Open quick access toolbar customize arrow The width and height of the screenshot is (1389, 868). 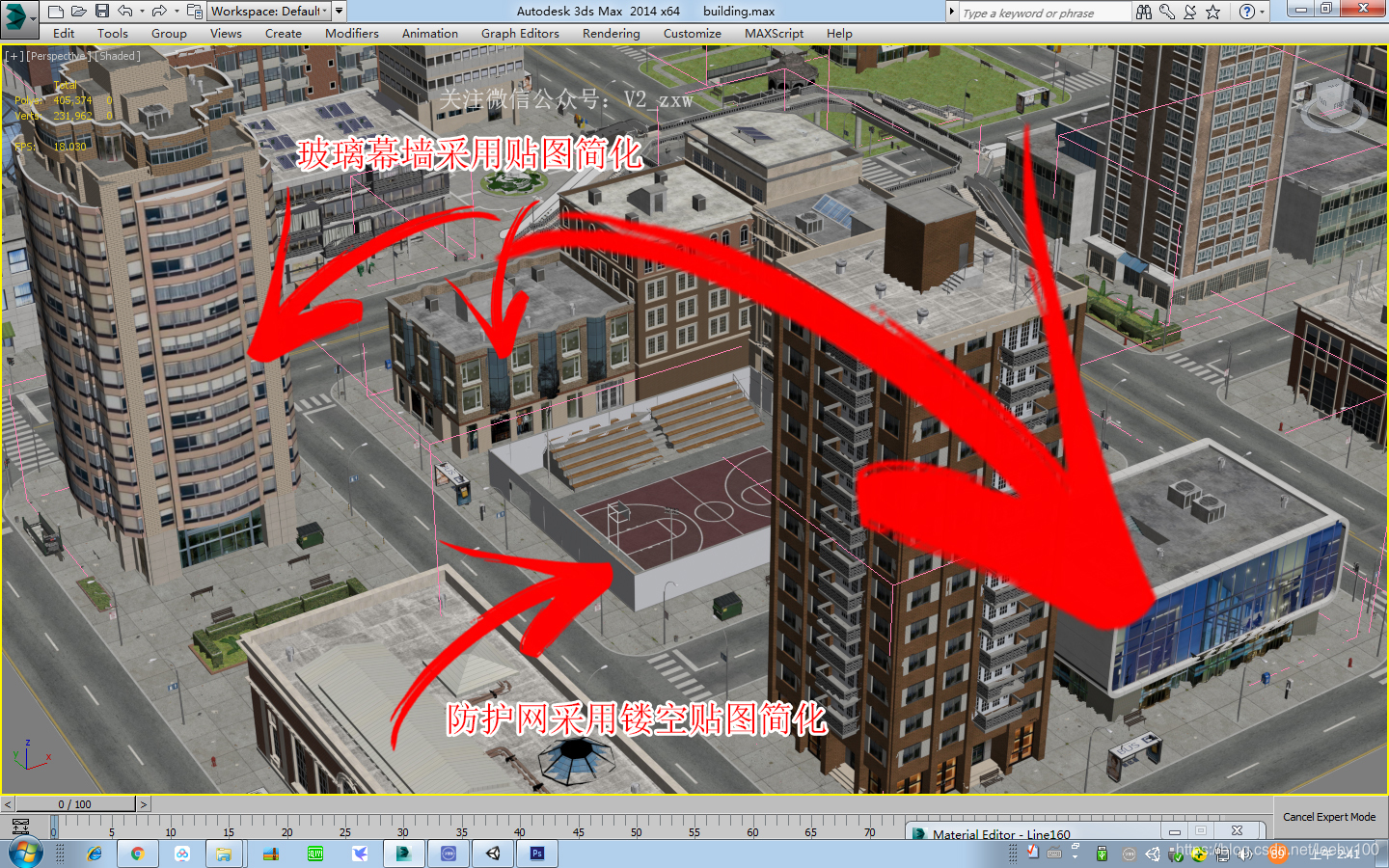tap(340, 12)
